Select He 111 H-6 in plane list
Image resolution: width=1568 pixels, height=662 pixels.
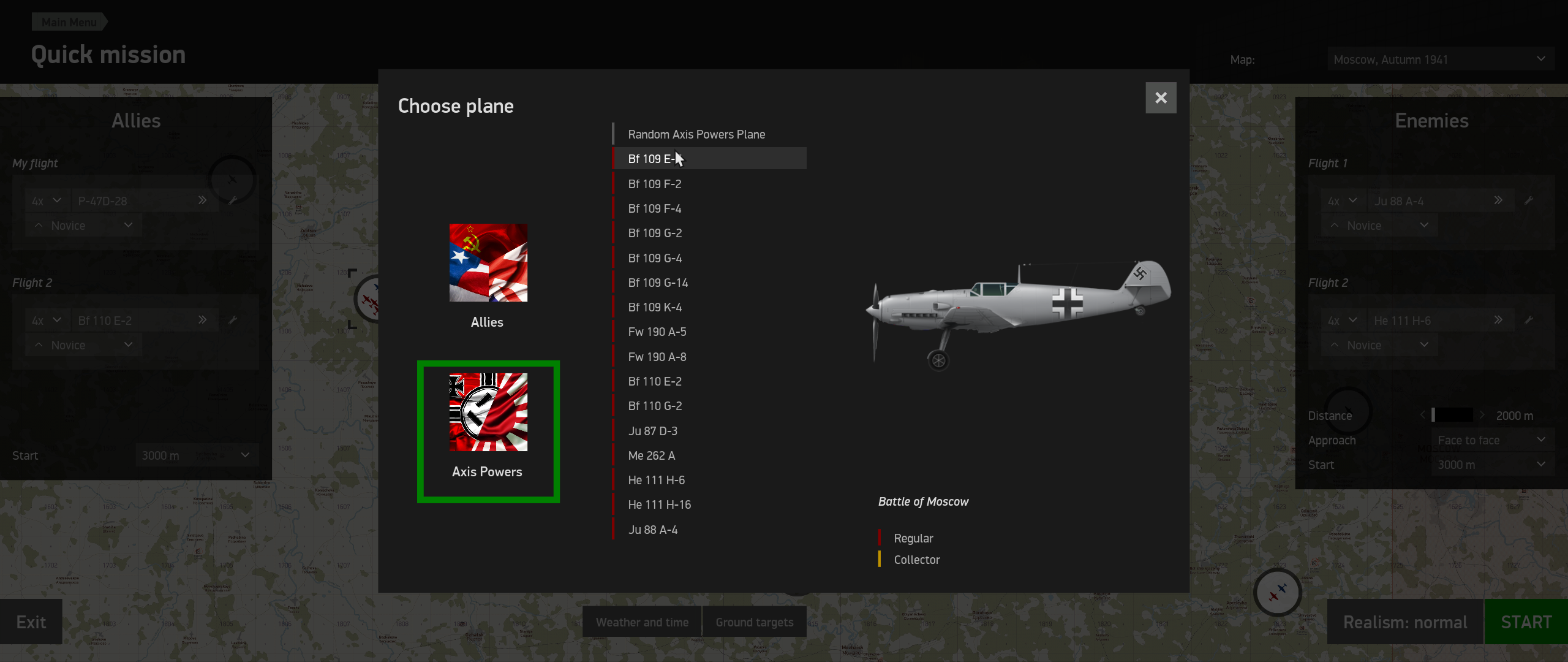(x=709, y=480)
